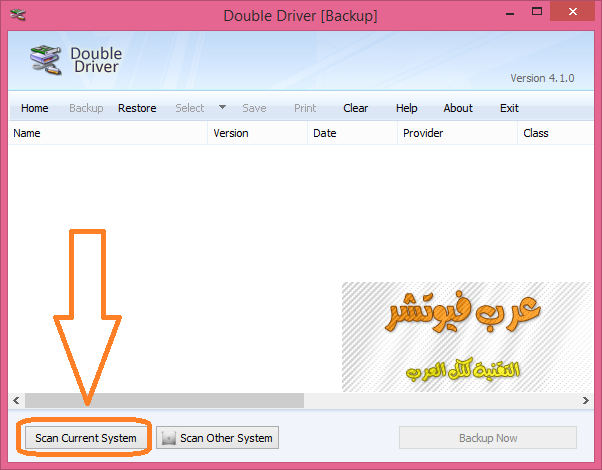Image resolution: width=602 pixels, height=470 pixels.
Task: Sort by the Provider column header
Action: pyautogui.click(x=457, y=133)
